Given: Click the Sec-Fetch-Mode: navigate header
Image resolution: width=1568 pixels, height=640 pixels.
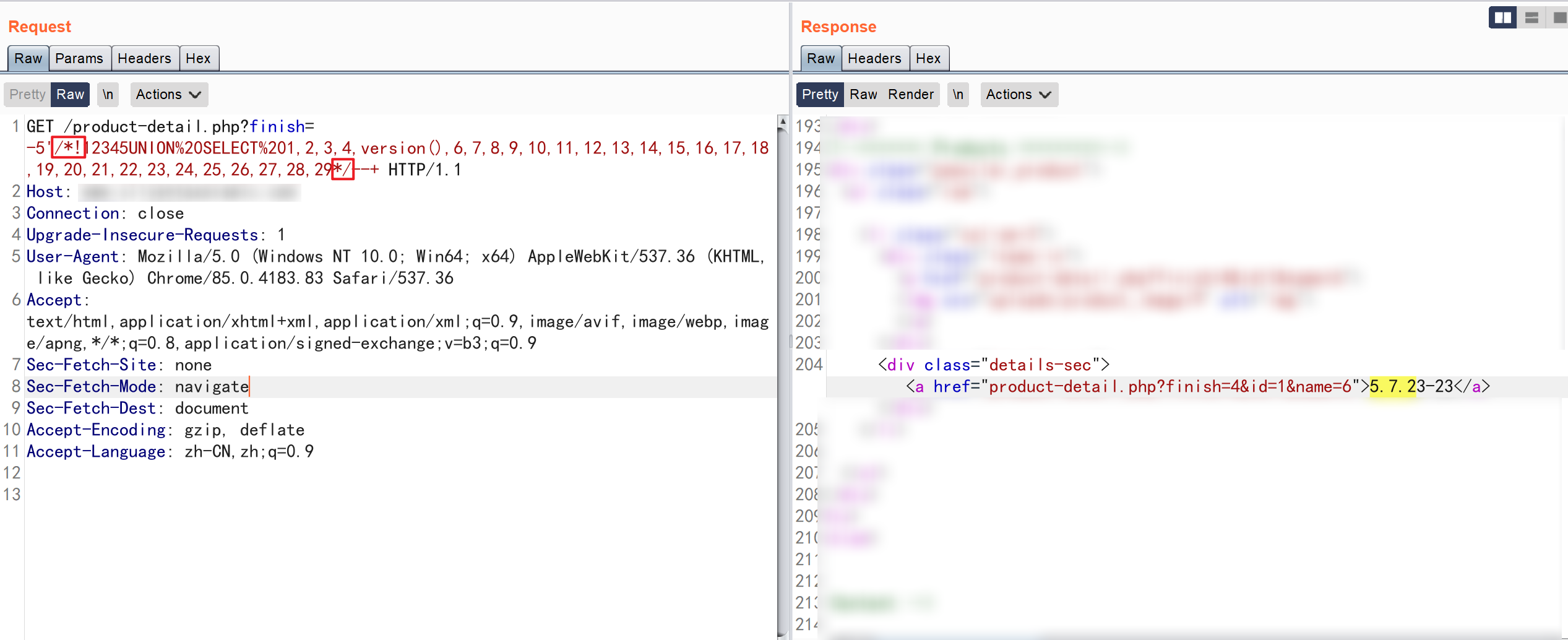Looking at the screenshot, I should tap(137, 387).
